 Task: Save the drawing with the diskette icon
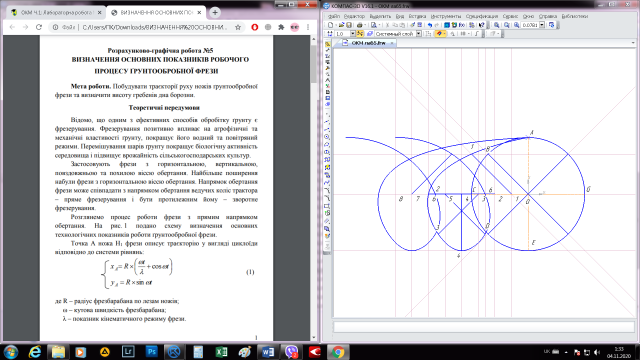pyautogui.click(x=349, y=25)
